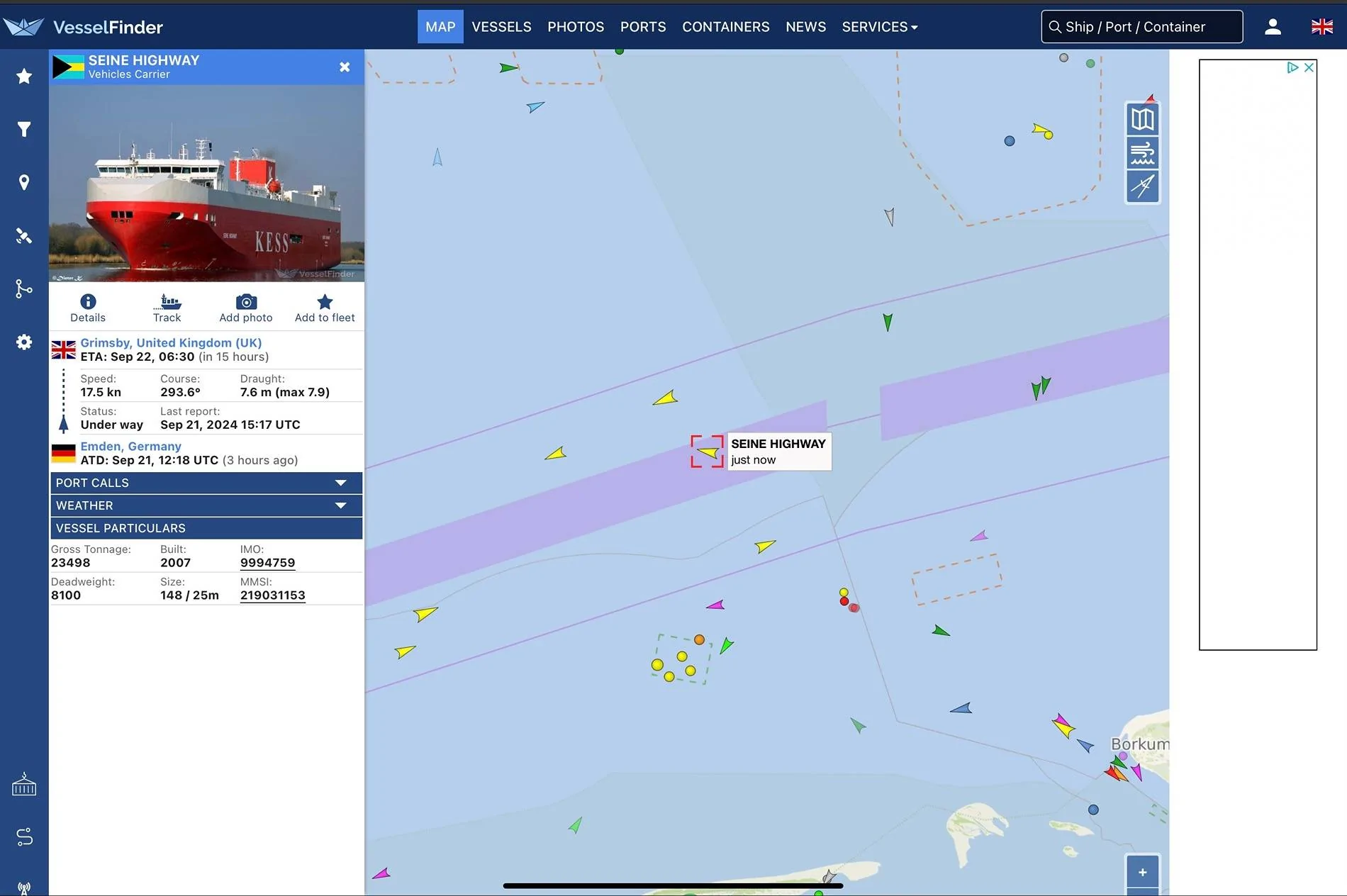Click the MMSI number 219031153

click(273, 595)
